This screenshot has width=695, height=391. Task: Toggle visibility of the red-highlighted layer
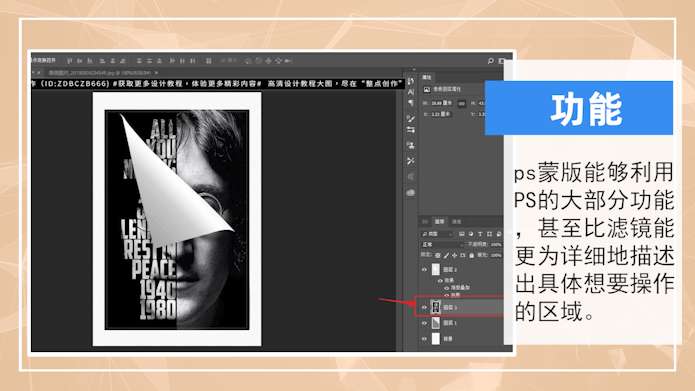pos(424,307)
